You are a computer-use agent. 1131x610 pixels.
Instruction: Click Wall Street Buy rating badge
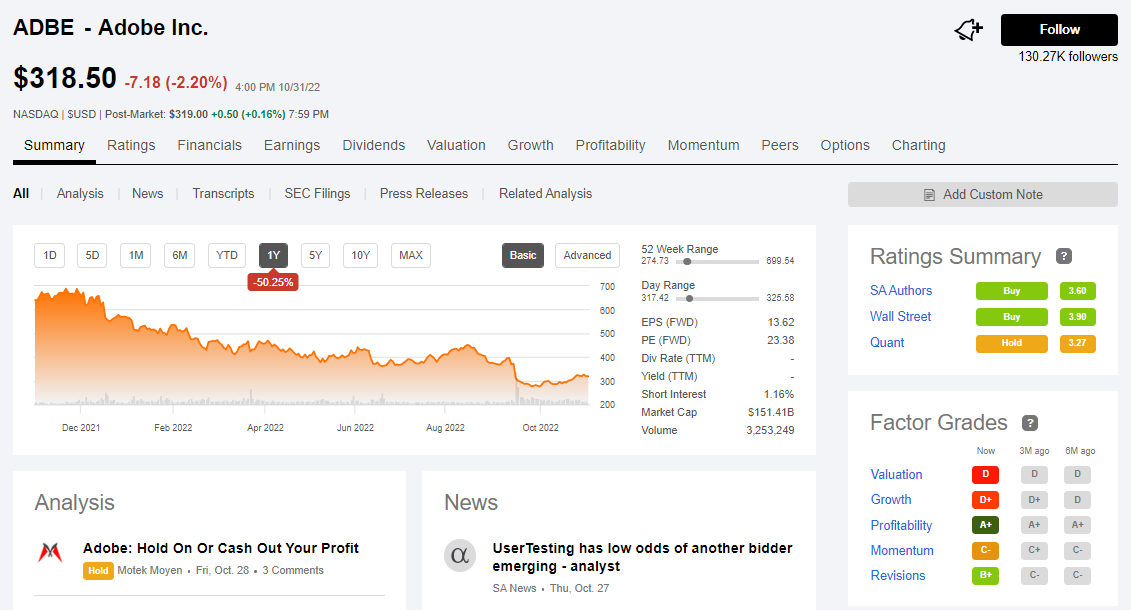(x=1011, y=317)
